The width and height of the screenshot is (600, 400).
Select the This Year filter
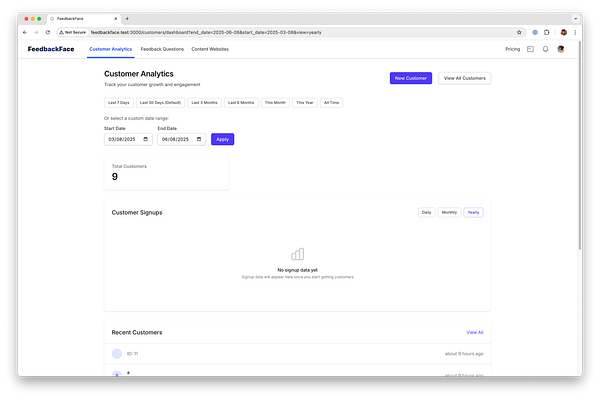305,103
